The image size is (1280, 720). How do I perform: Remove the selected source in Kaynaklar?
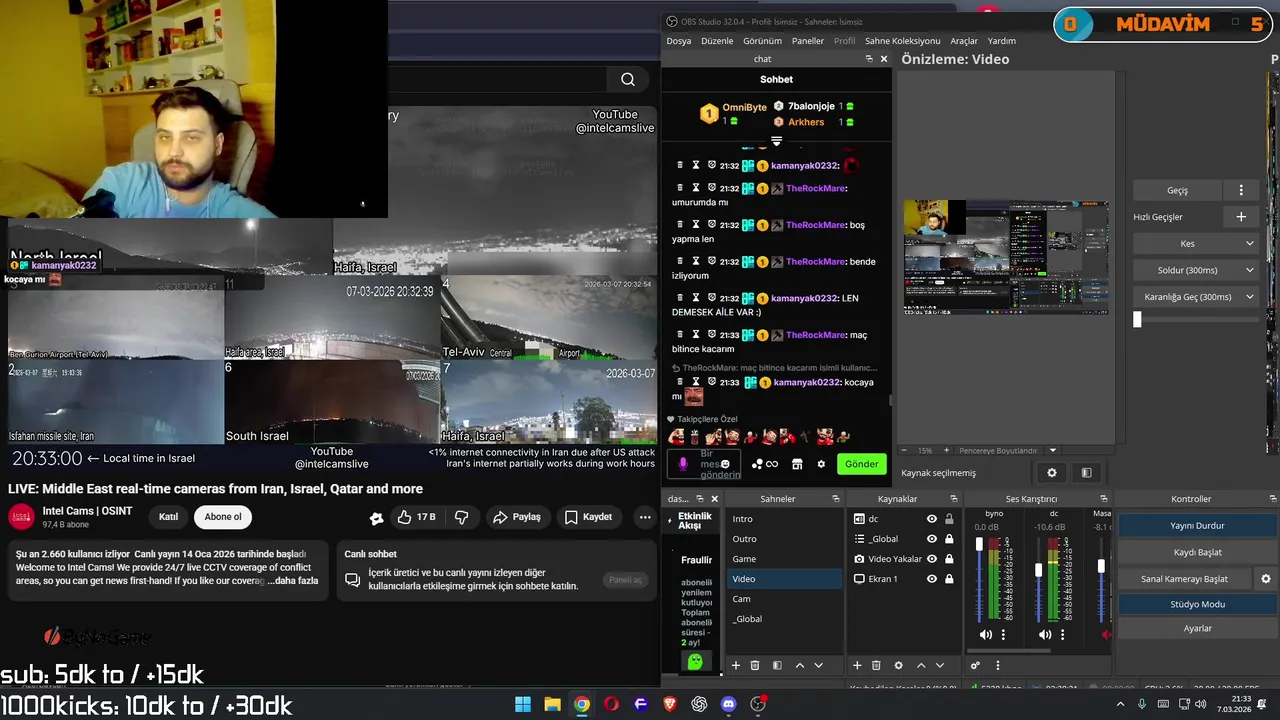tap(876, 665)
